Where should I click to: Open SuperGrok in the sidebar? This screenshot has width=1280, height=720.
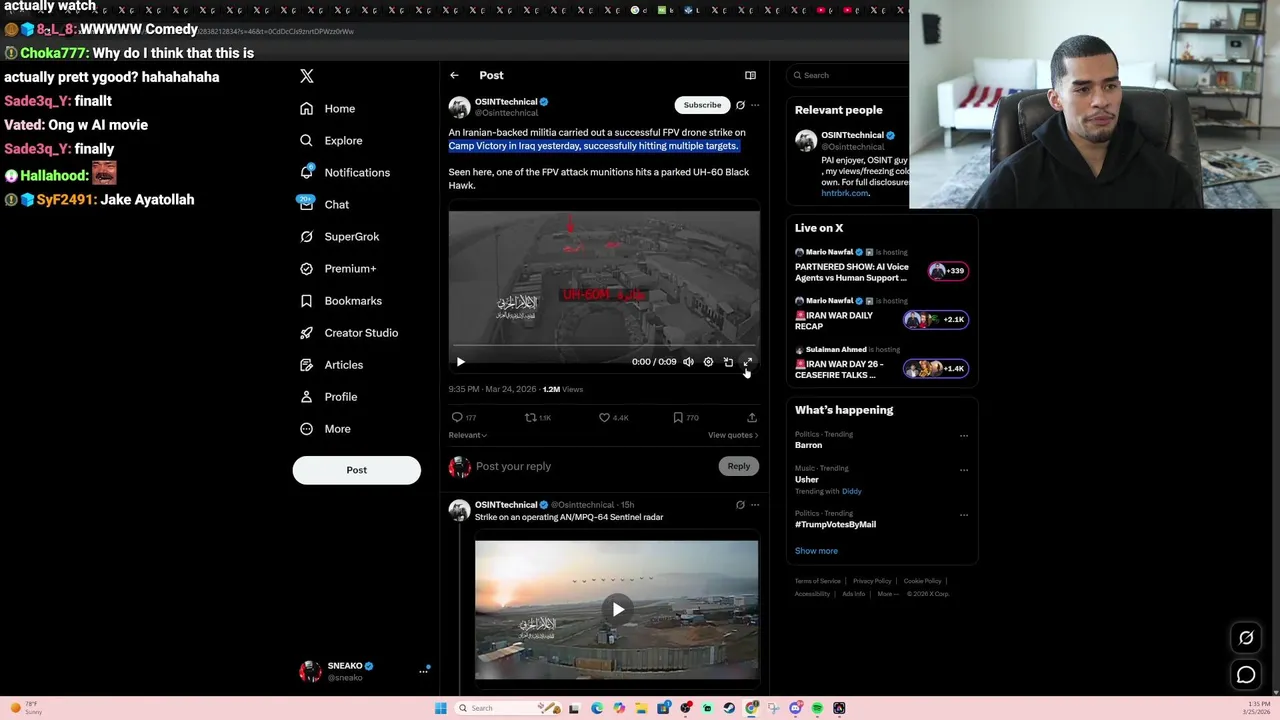click(339, 237)
